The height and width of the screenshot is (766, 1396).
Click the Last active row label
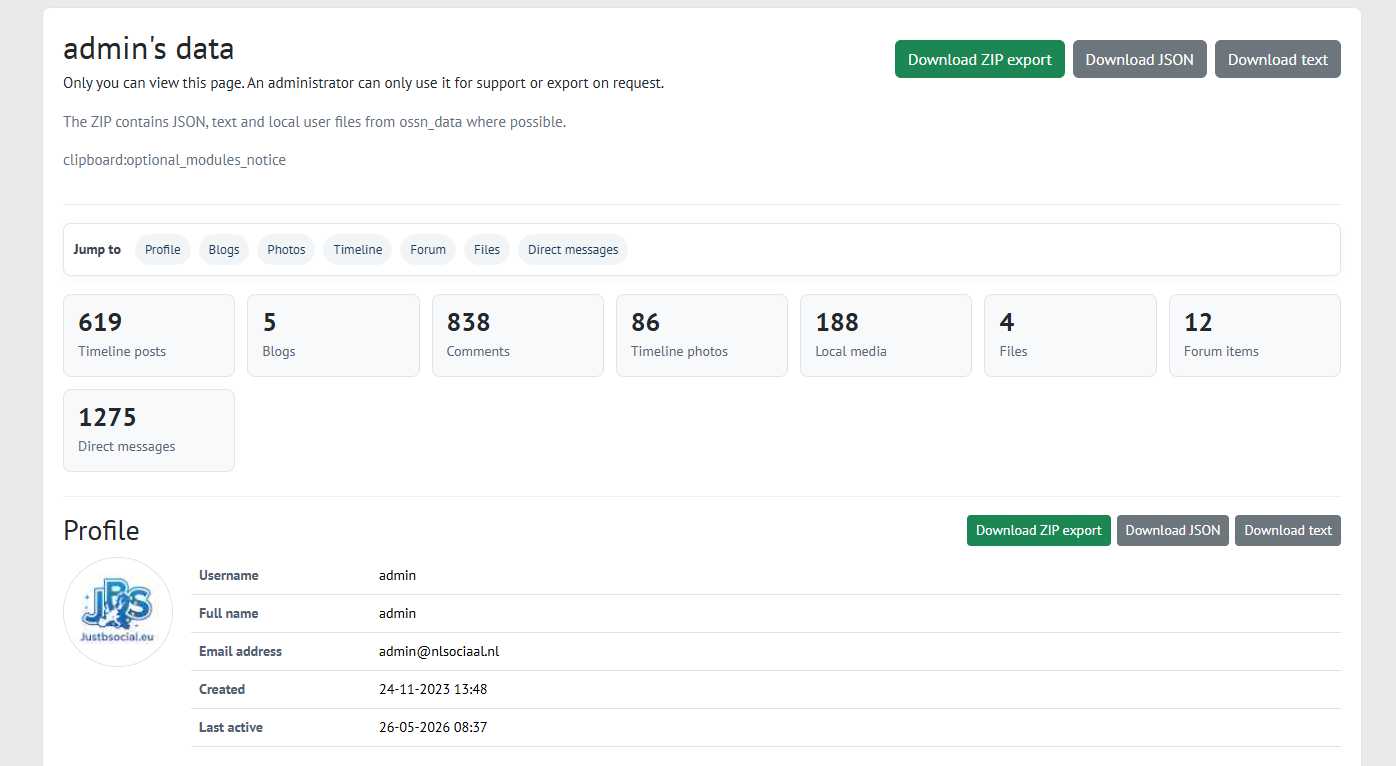[231, 727]
